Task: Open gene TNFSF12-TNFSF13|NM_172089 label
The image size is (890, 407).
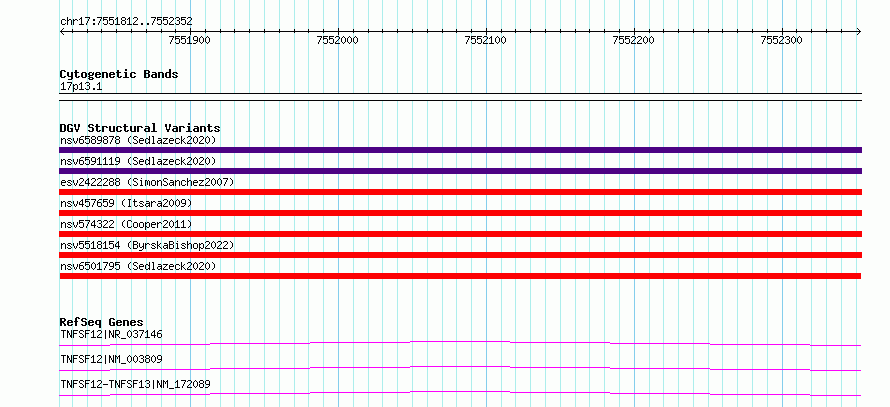Action: (135, 384)
